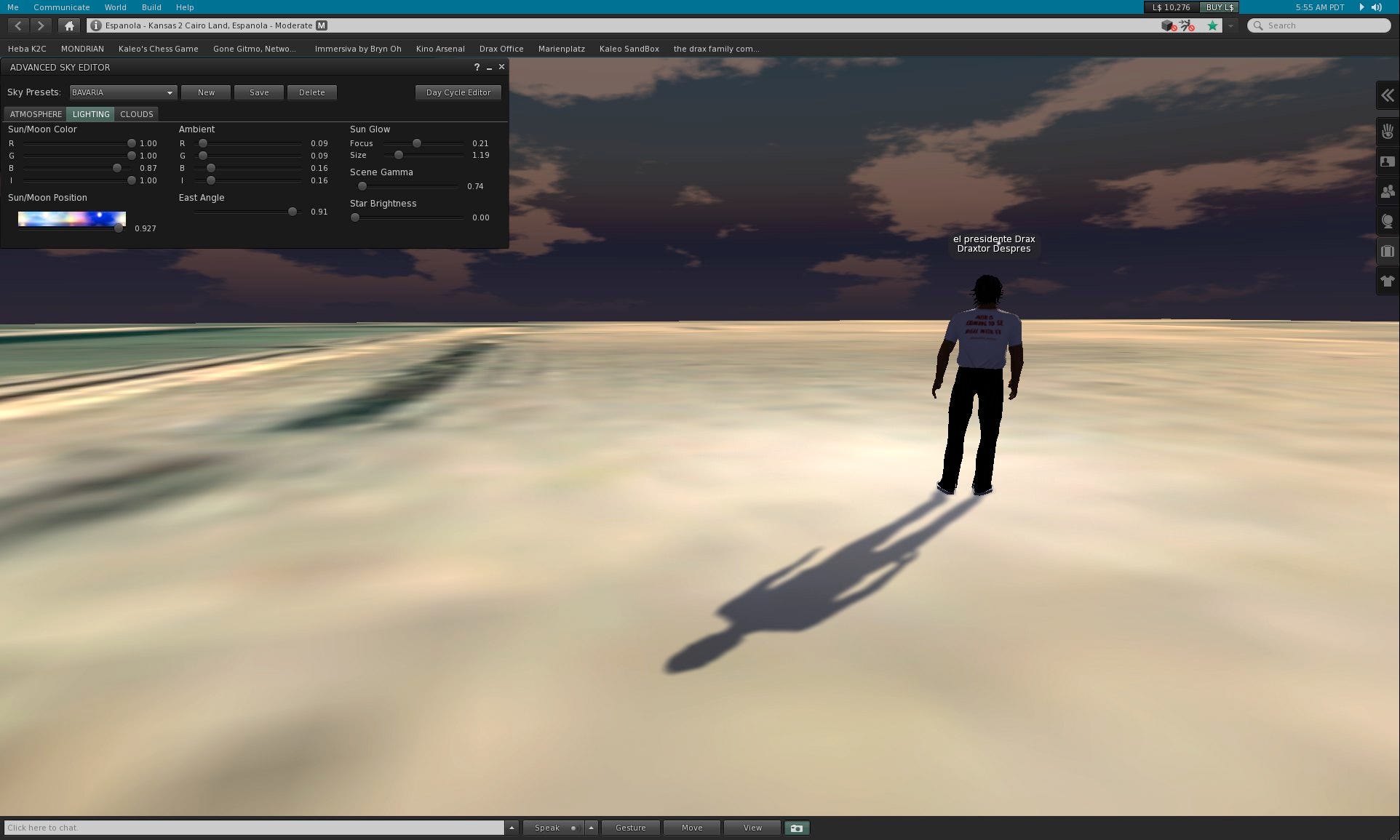The width and height of the screenshot is (1400, 840).
Task: Toggle the Speak voice button
Action: tap(547, 828)
